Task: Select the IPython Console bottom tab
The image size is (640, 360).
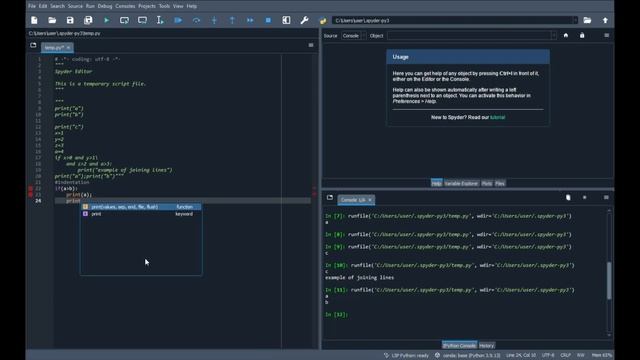Action: [x=460, y=346]
